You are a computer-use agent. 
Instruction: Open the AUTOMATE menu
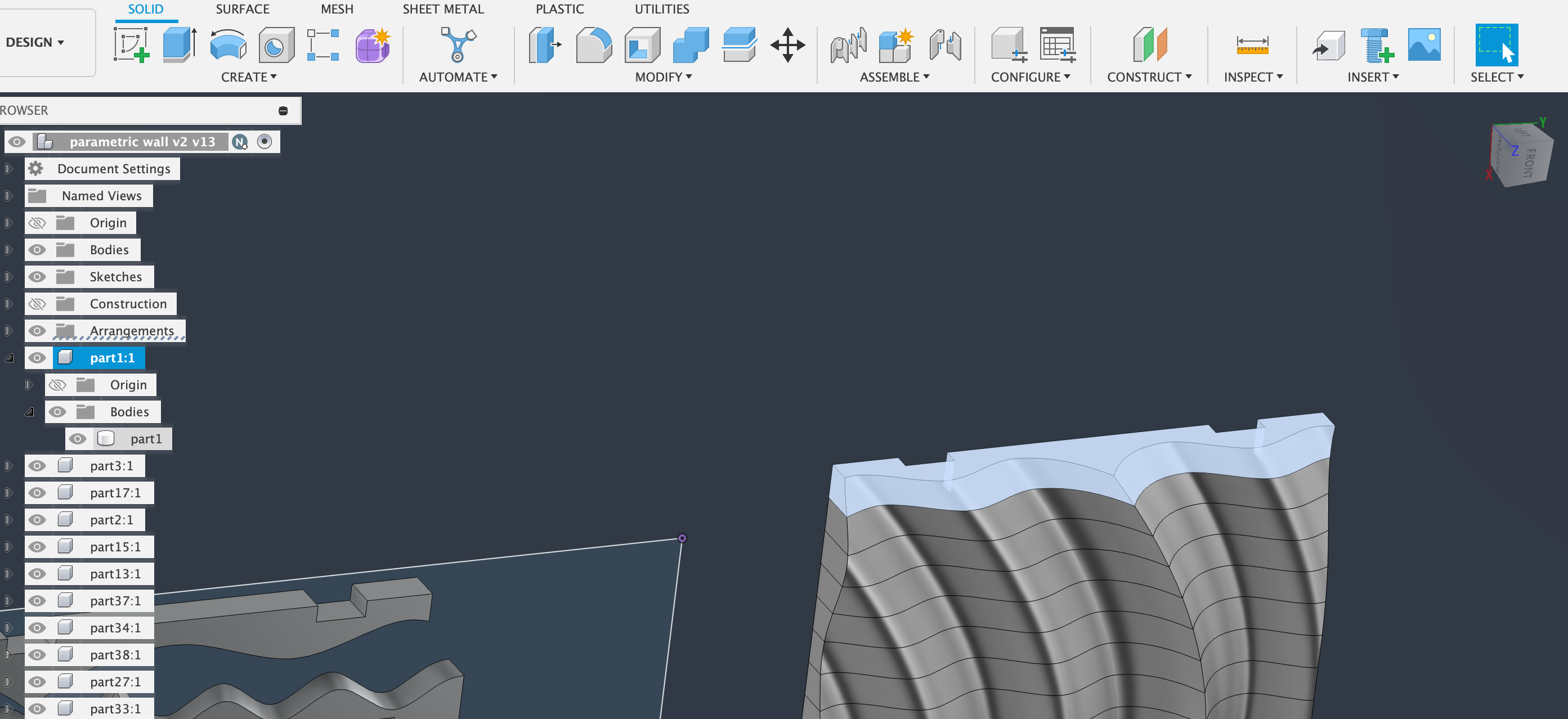pyautogui.click(x=458, y=77)
